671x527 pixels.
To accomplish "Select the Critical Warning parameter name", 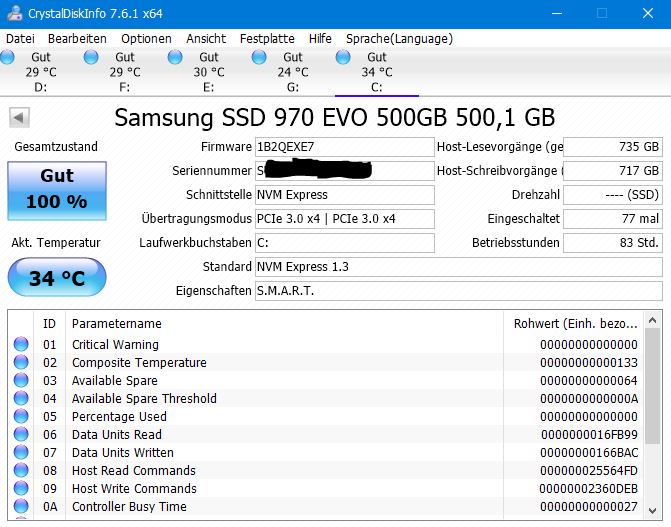I will (x=115, y=345).
